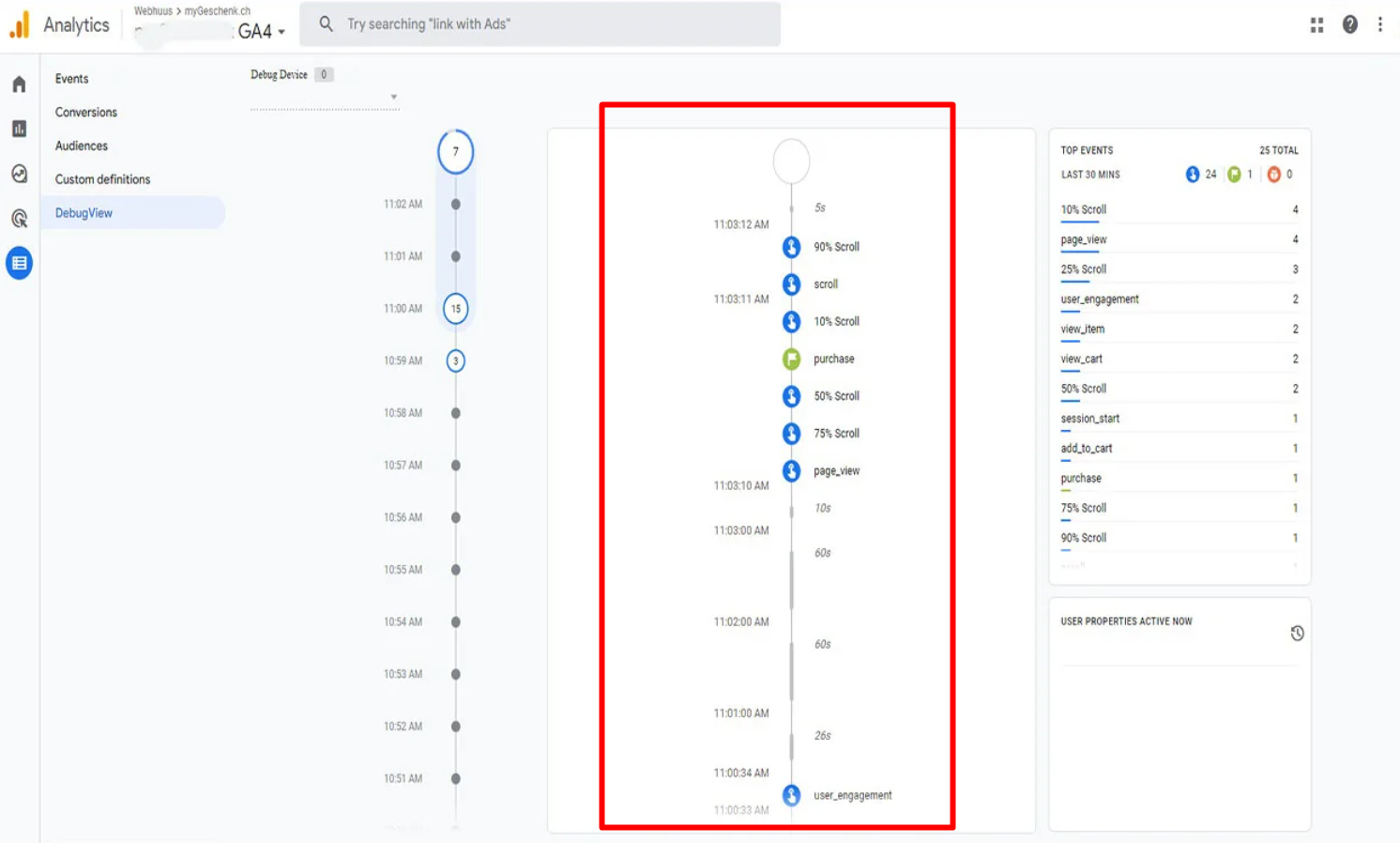Open the Reports bar chart icon
This screenshot has width=1400, height=843.
(x=19, y=129)
